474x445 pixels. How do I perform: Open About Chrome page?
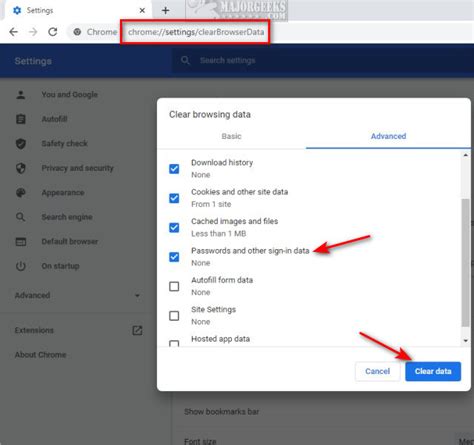(x=40, y=355)
